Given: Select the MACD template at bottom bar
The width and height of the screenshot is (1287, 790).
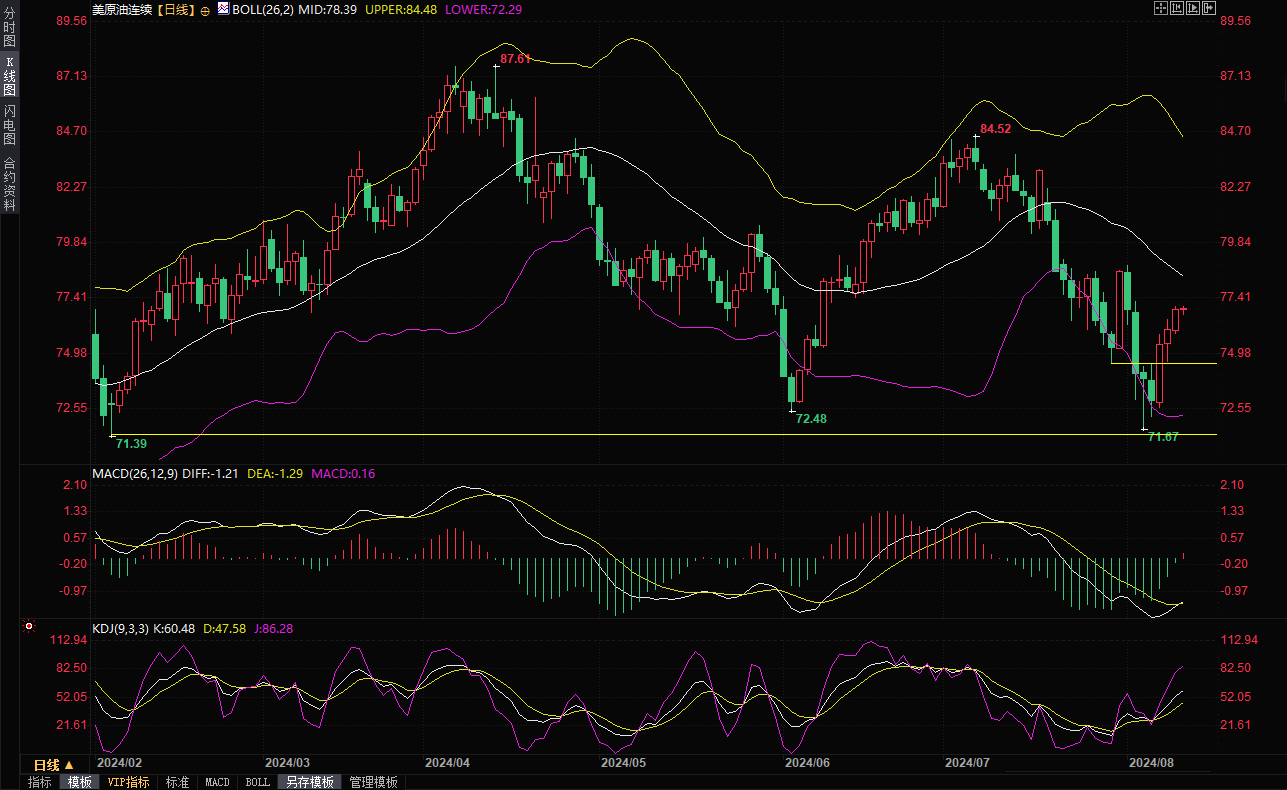Looking at the screenshot, I should pos(217,782).
